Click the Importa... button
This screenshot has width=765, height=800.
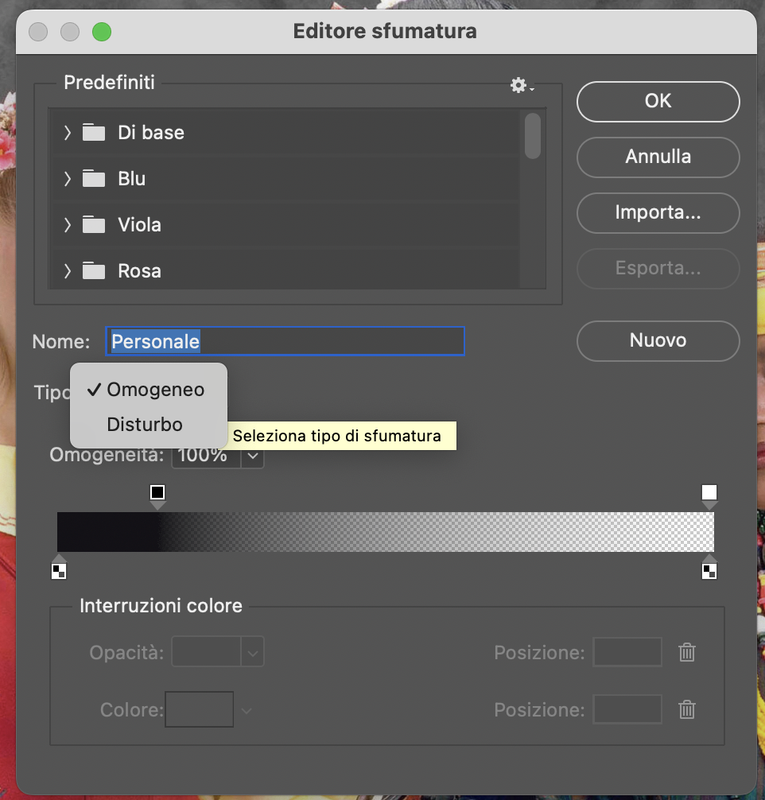coord(658,213)
